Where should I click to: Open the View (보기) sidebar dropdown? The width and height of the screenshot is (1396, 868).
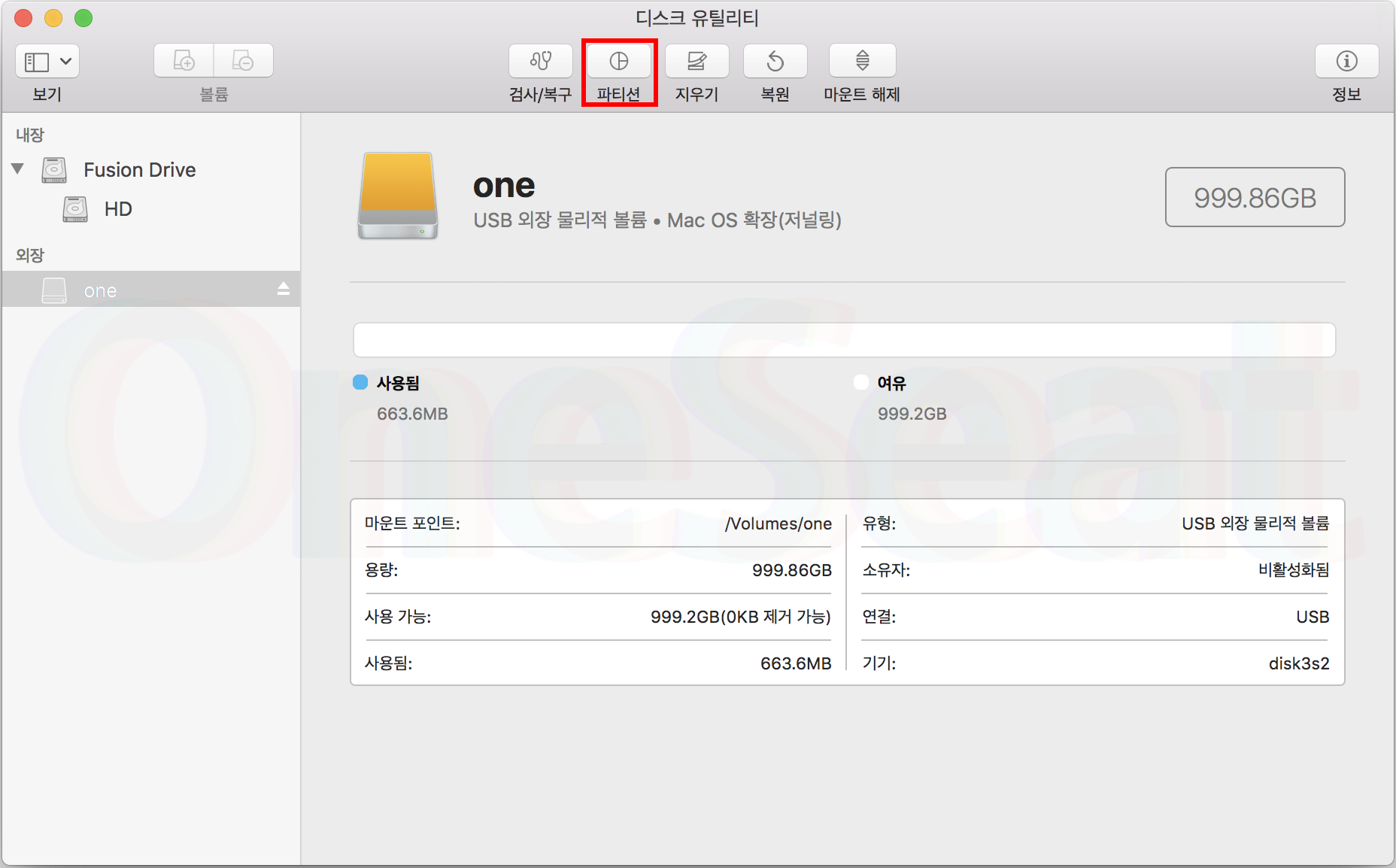pos(47,61)
